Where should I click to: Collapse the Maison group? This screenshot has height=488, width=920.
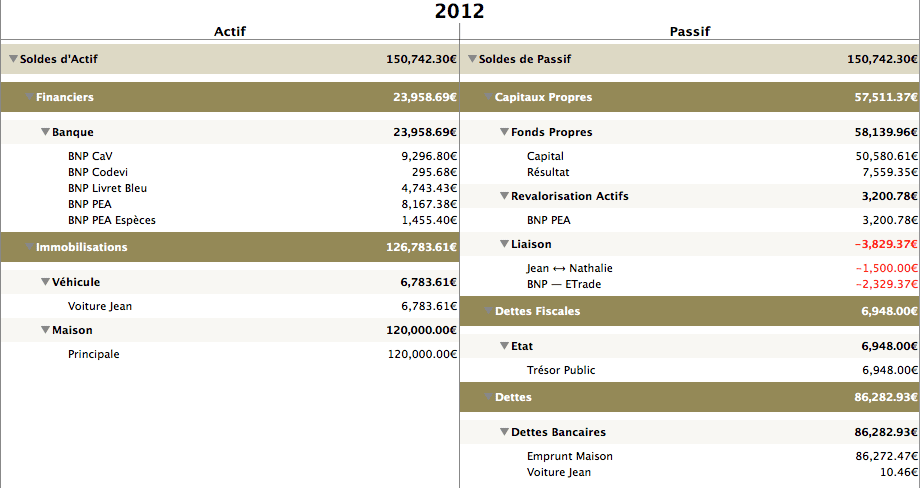(45, 330)
